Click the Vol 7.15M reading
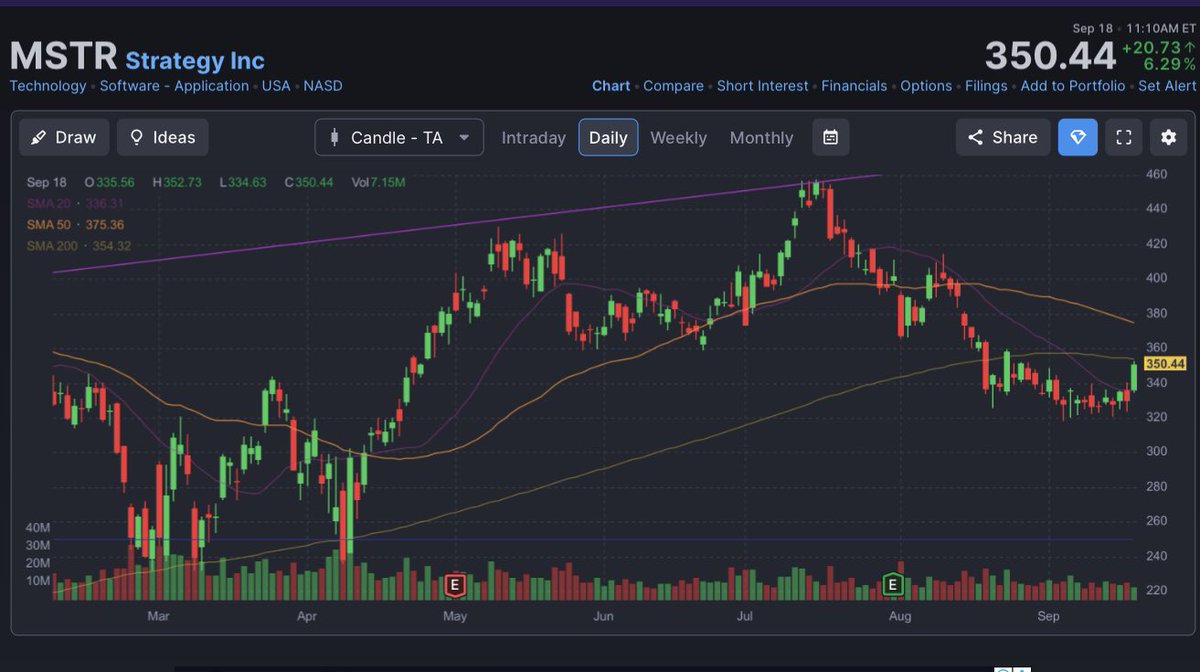This screenshot has height=672, width=1200. [x=379, y=182]
